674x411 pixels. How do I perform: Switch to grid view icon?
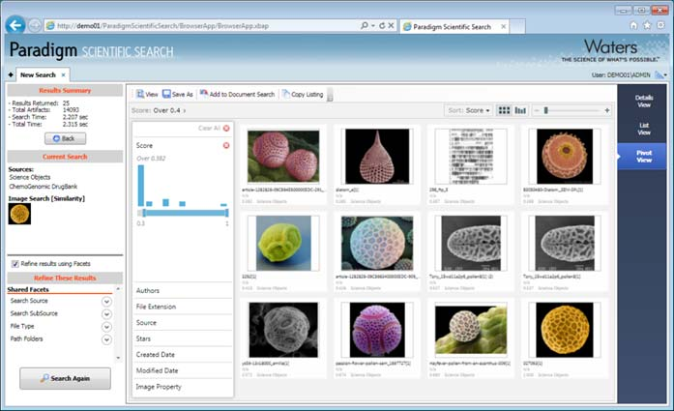point(504,110)
